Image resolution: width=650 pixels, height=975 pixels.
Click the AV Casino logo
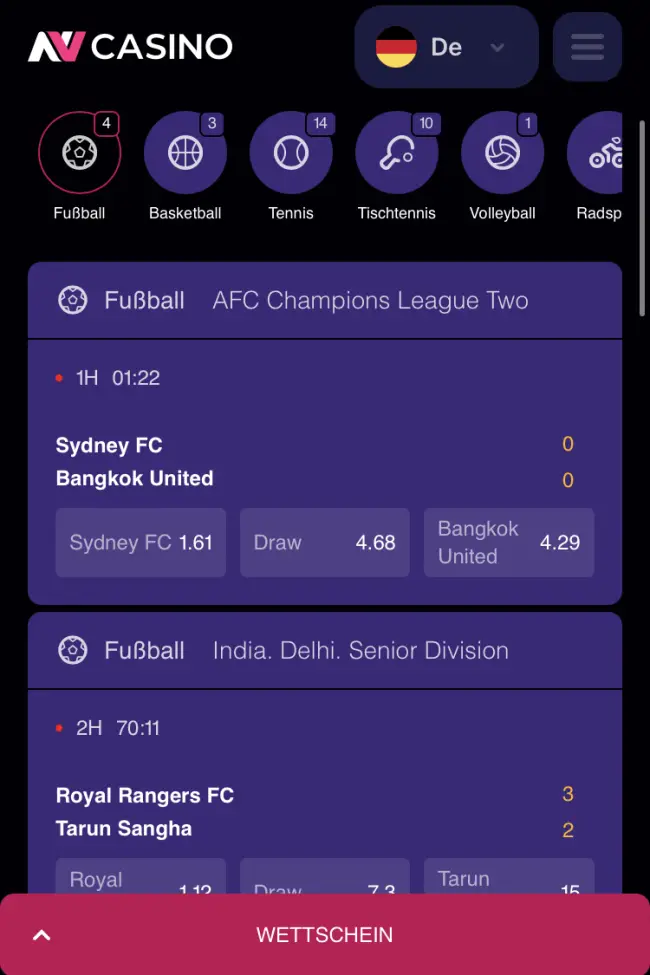(131, 47)
